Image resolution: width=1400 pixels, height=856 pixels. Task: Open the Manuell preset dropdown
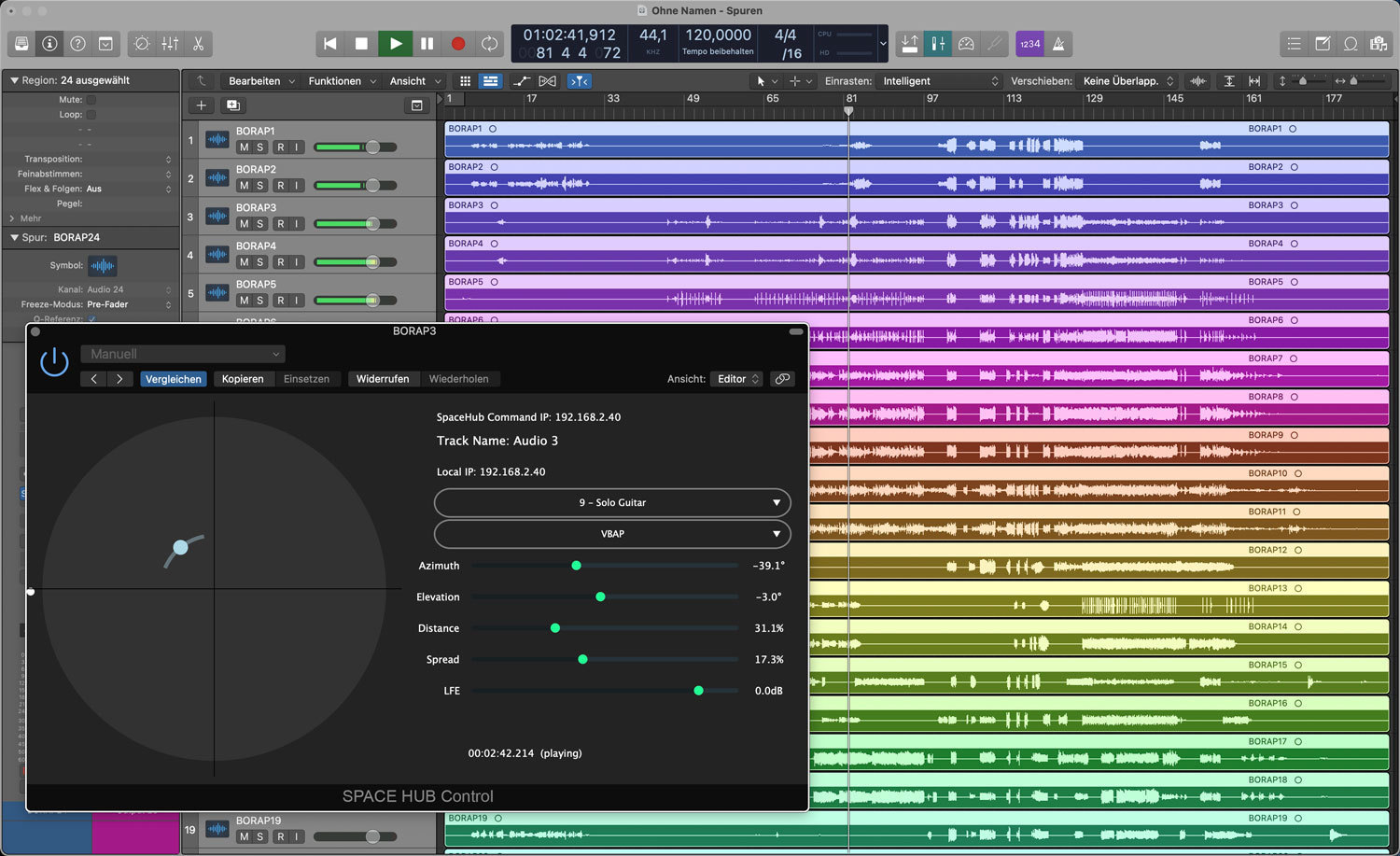click(183, 354)
